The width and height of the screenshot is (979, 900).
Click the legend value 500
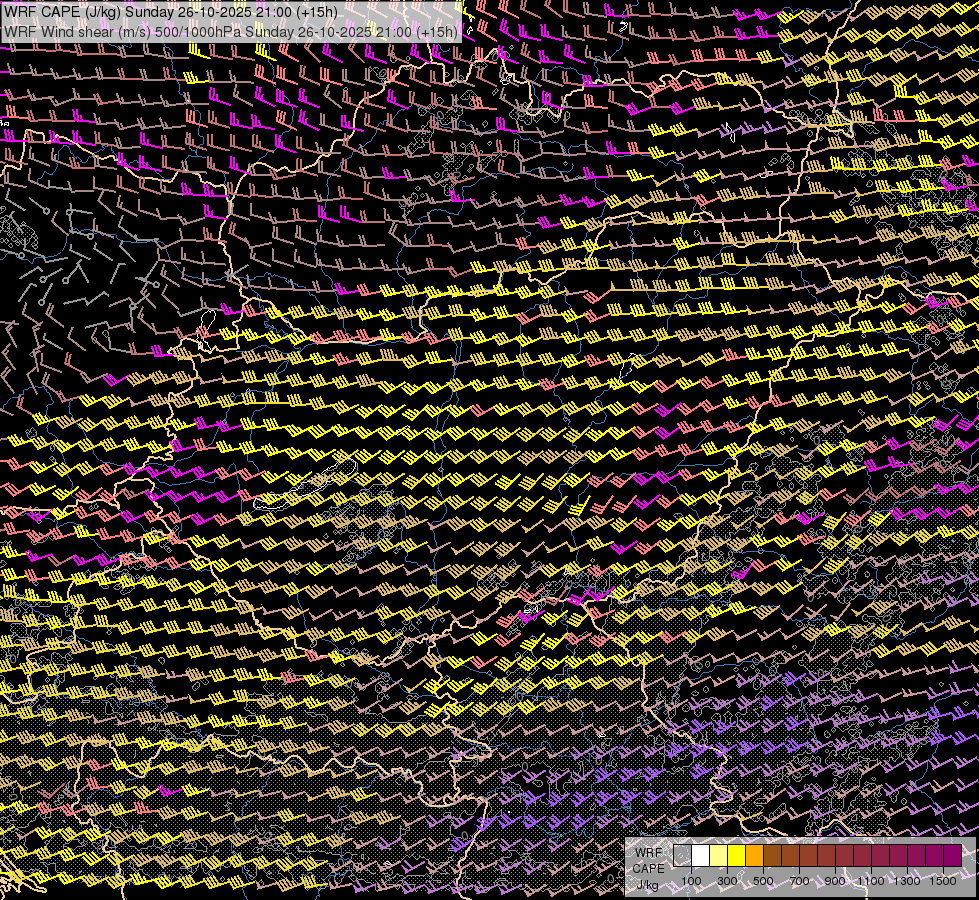763,881
